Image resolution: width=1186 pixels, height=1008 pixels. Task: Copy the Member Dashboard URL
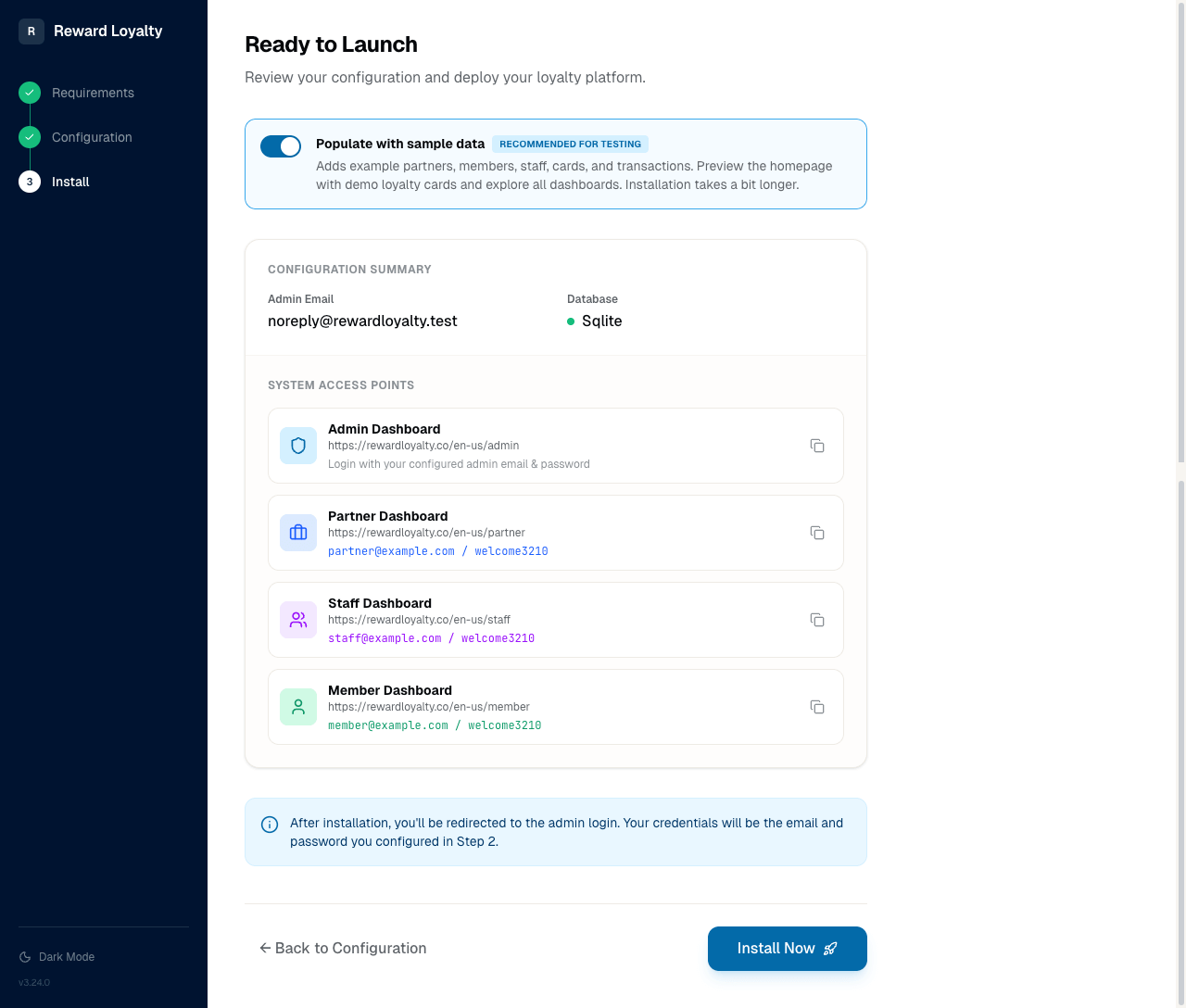[817, 707]
